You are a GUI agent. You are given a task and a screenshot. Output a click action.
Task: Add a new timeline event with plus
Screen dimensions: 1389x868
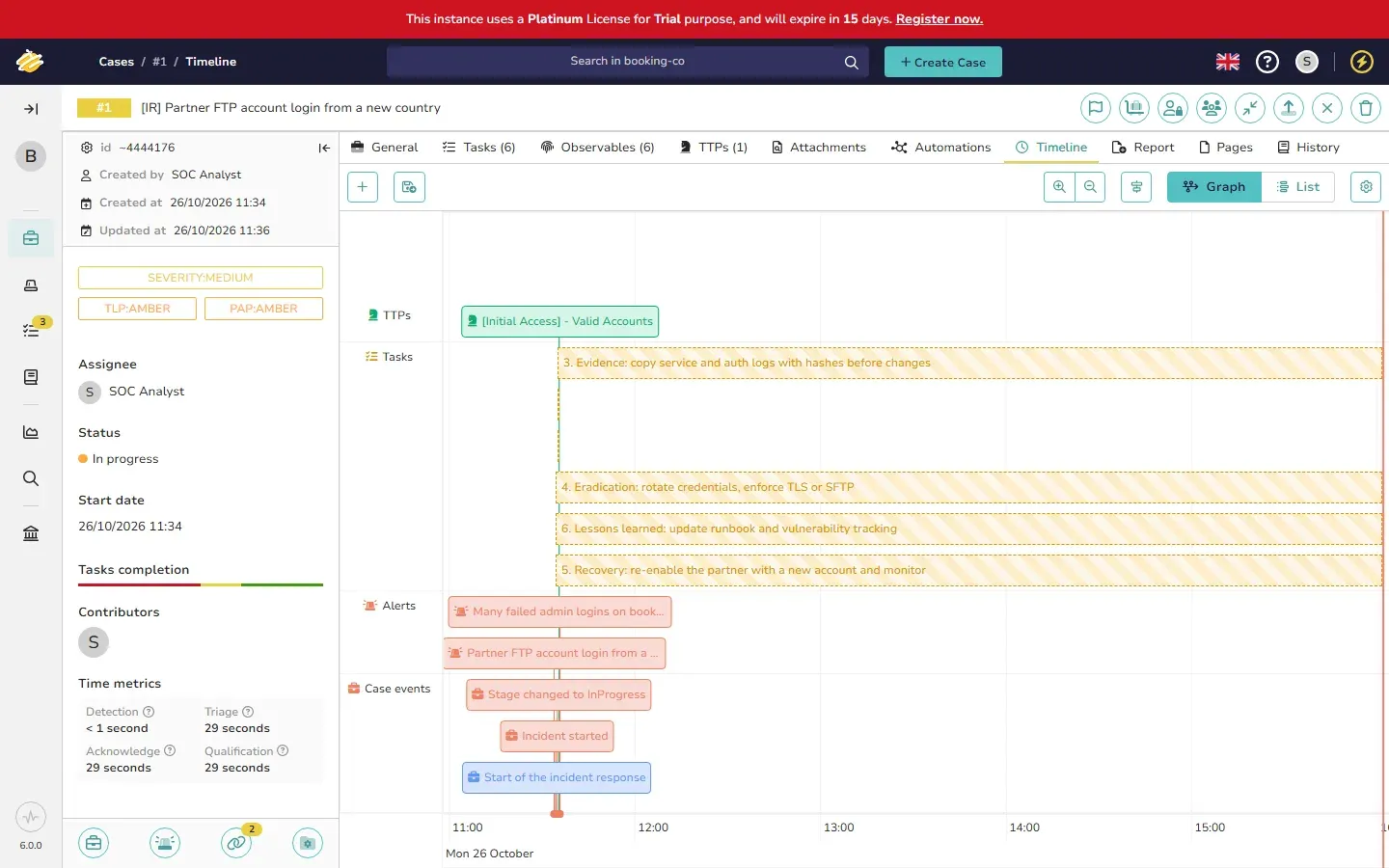pyautogui.click(x=363, y=187)
